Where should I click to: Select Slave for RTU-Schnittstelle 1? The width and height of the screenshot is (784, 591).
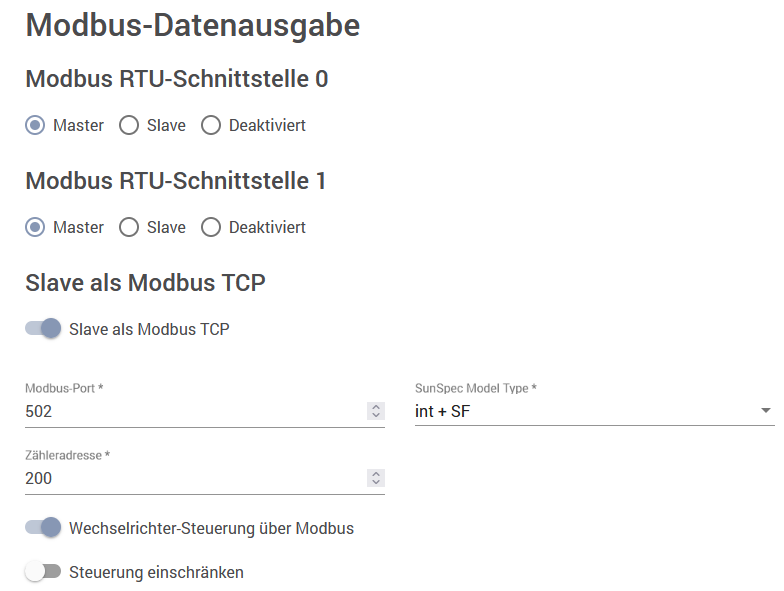tap(129, 227)
